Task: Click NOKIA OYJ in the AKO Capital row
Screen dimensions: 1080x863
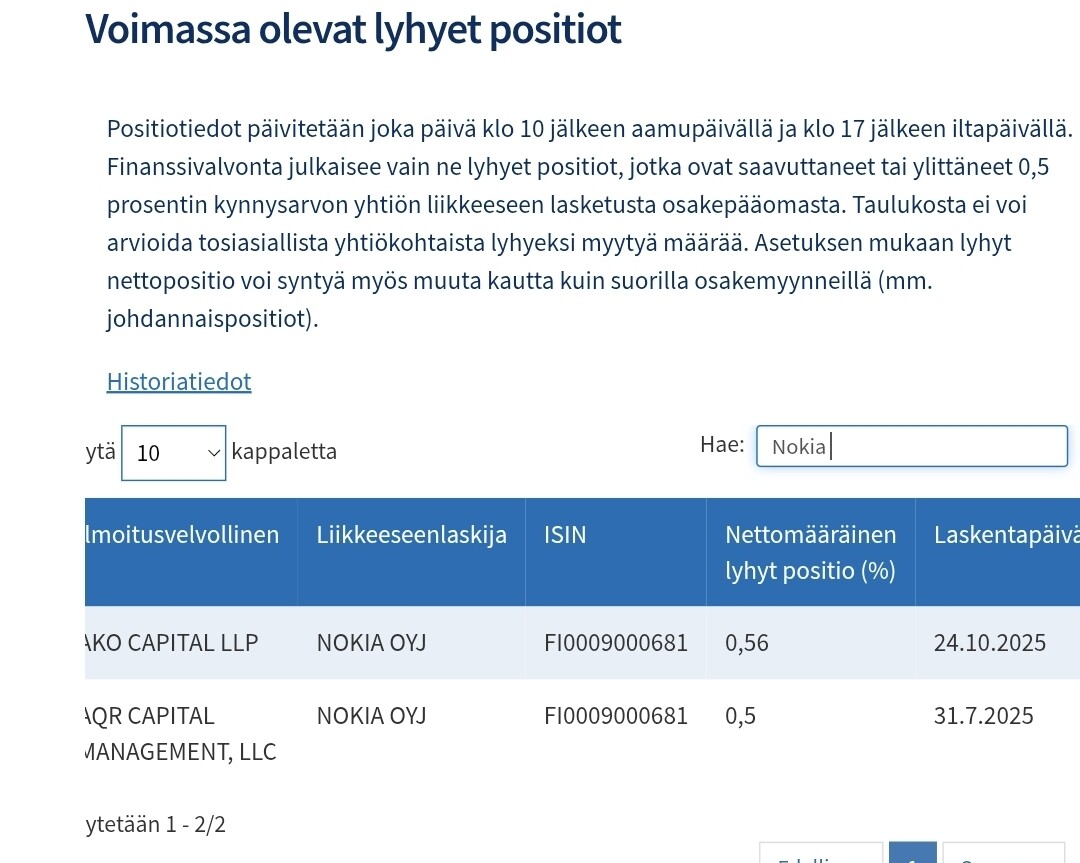Action: [371, 643]
